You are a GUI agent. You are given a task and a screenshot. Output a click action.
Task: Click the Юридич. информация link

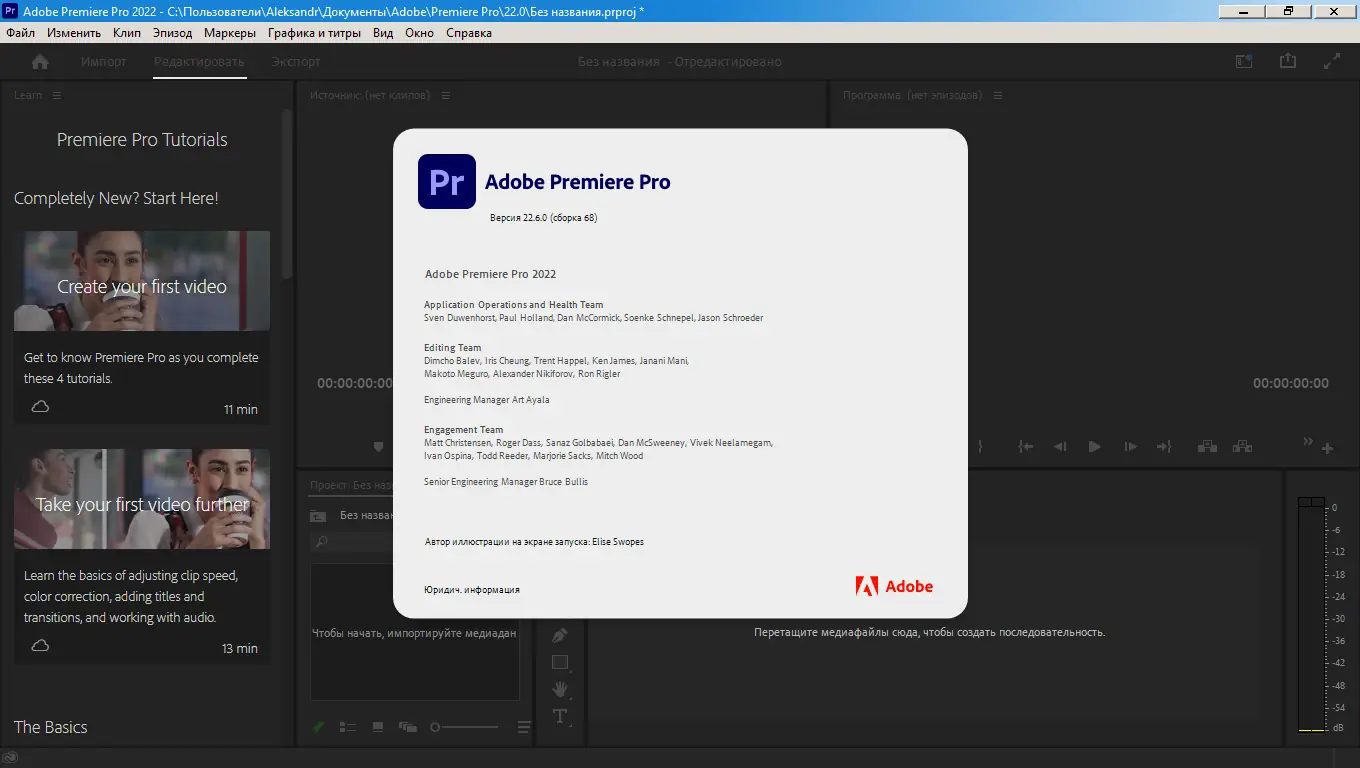pyautogui.click(x=472, y=590)
